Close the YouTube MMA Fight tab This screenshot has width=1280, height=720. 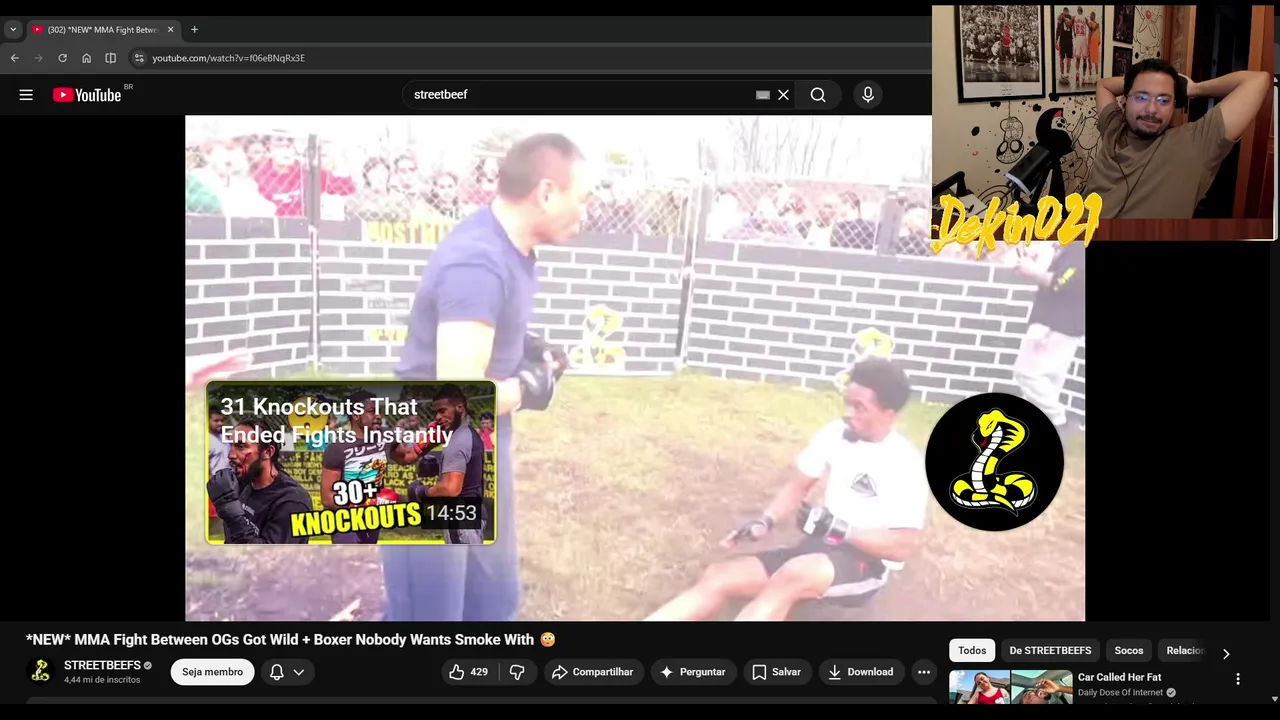pyautogui.click(x=170, y=30)
